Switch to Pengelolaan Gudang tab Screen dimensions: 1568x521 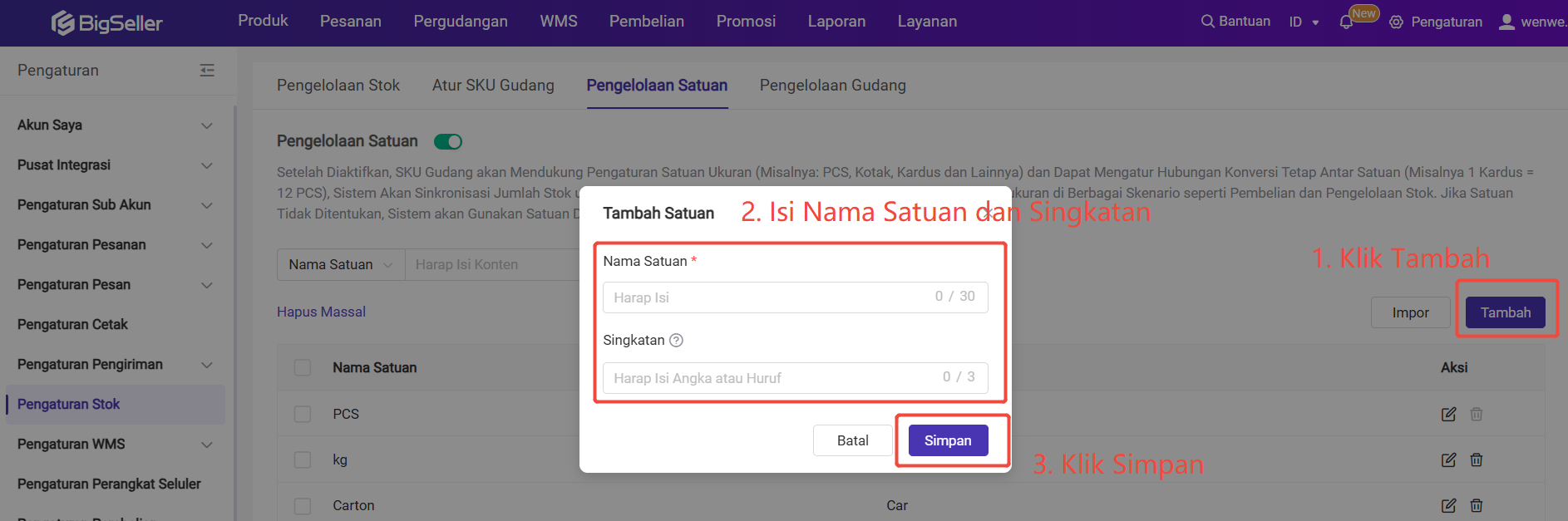(833, 86)
